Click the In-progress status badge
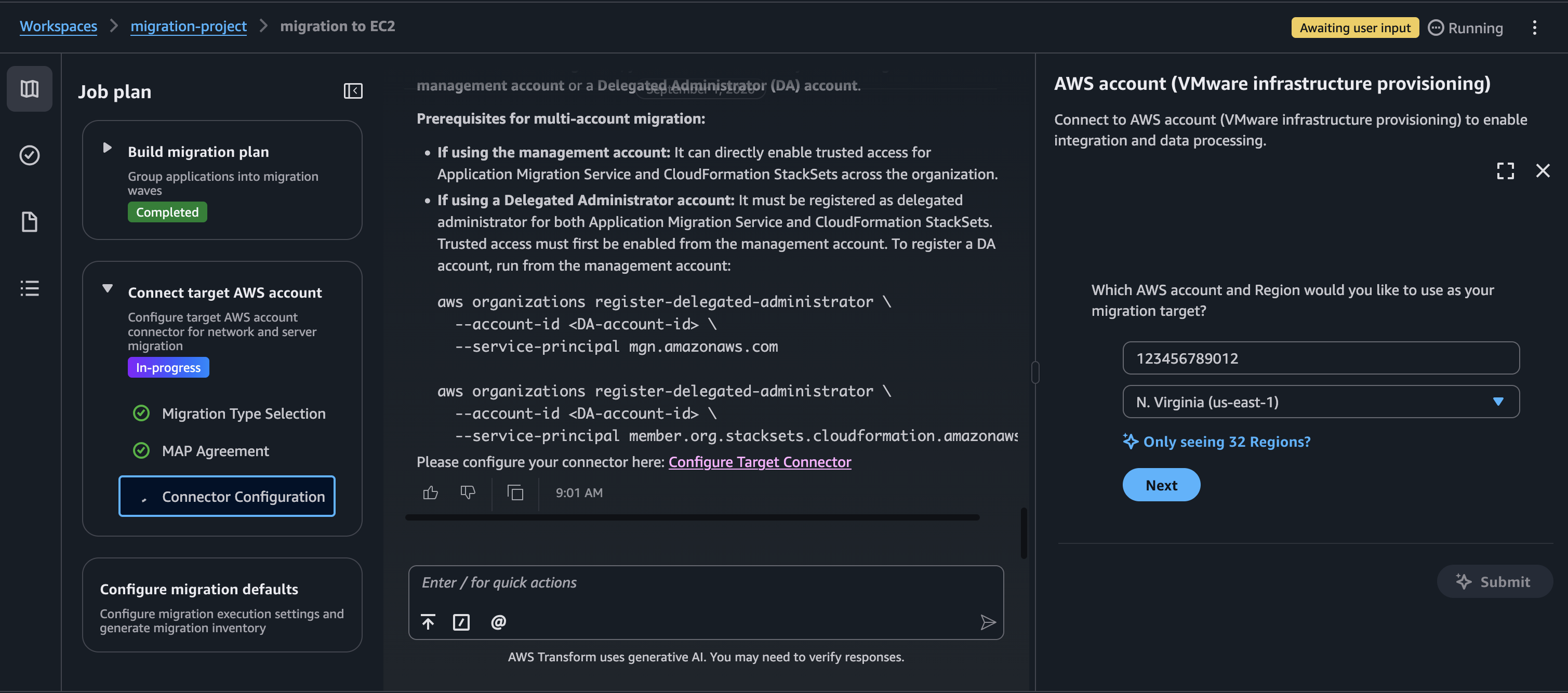1568x693 pixels. [x=168, y=367]
